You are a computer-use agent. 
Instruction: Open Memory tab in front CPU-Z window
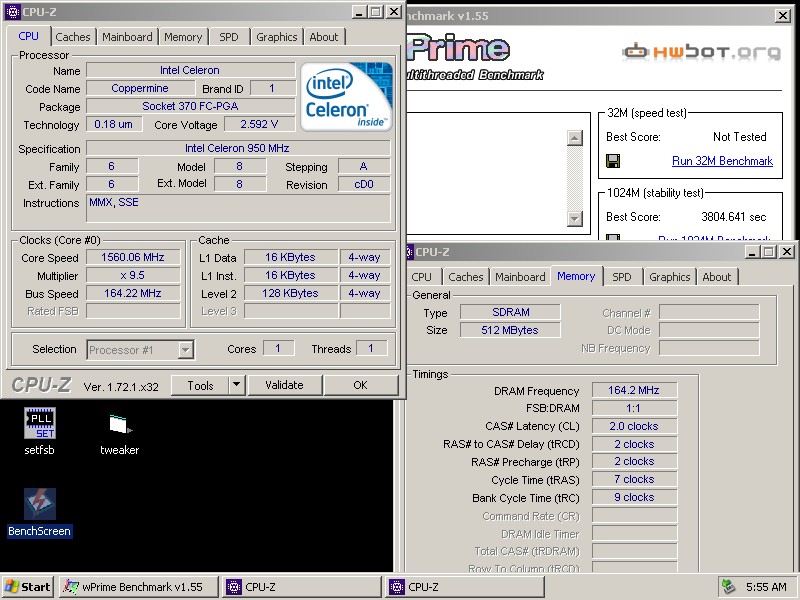tap(183, 37)
